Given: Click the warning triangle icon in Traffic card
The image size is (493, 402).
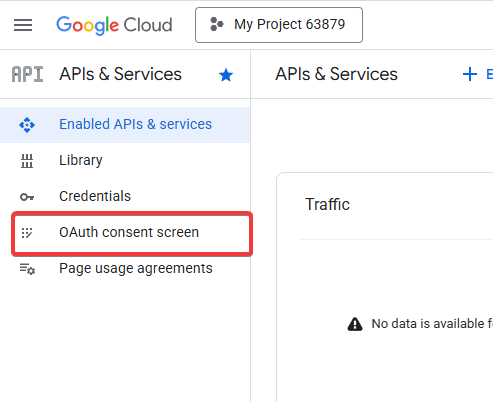Looking at the screenshot, I should [355, 324].
